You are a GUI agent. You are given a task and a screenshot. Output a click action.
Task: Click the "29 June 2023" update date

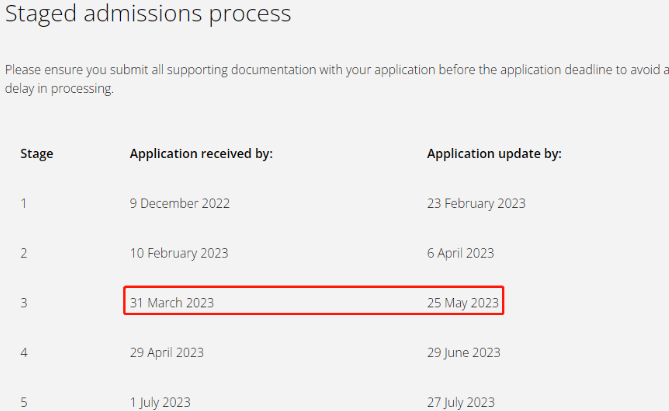click(x=464, y=352)
